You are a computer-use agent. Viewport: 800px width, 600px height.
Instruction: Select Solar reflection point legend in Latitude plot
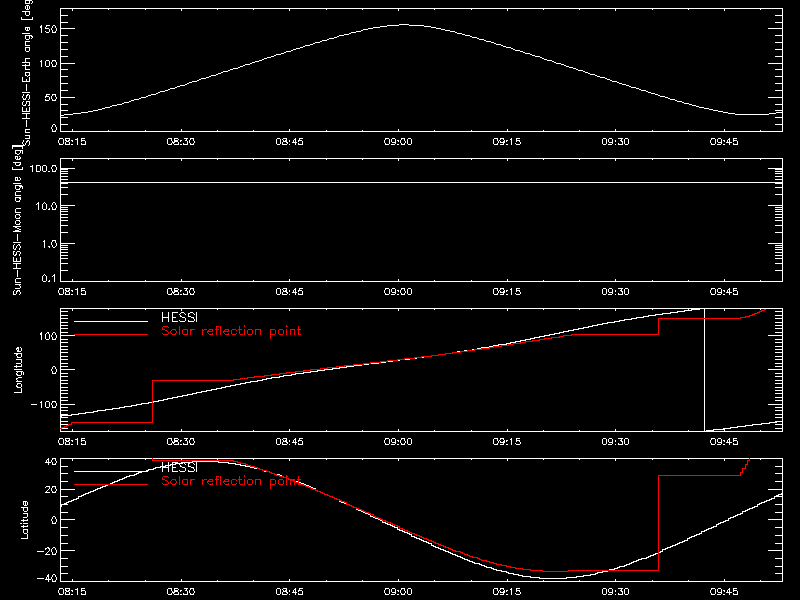click(x=231, y=481)
